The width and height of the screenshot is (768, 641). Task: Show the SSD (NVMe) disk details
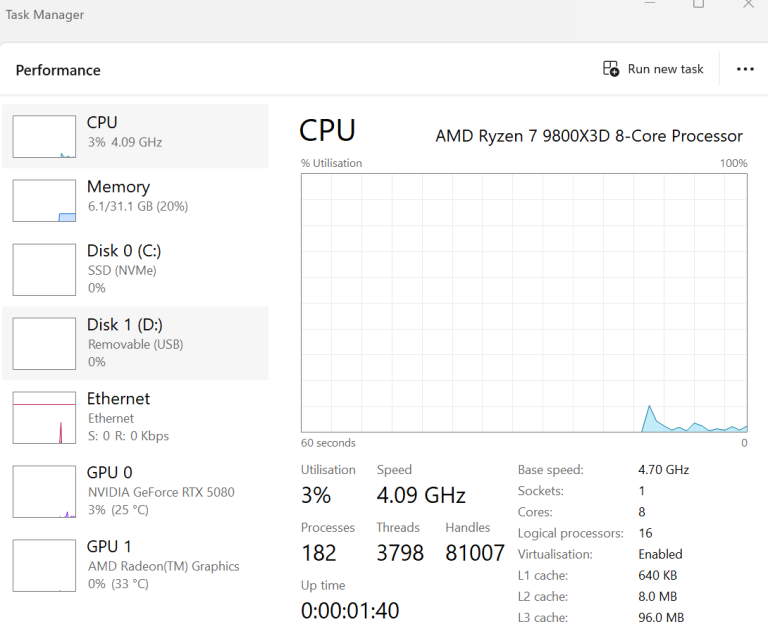point(122,270)
